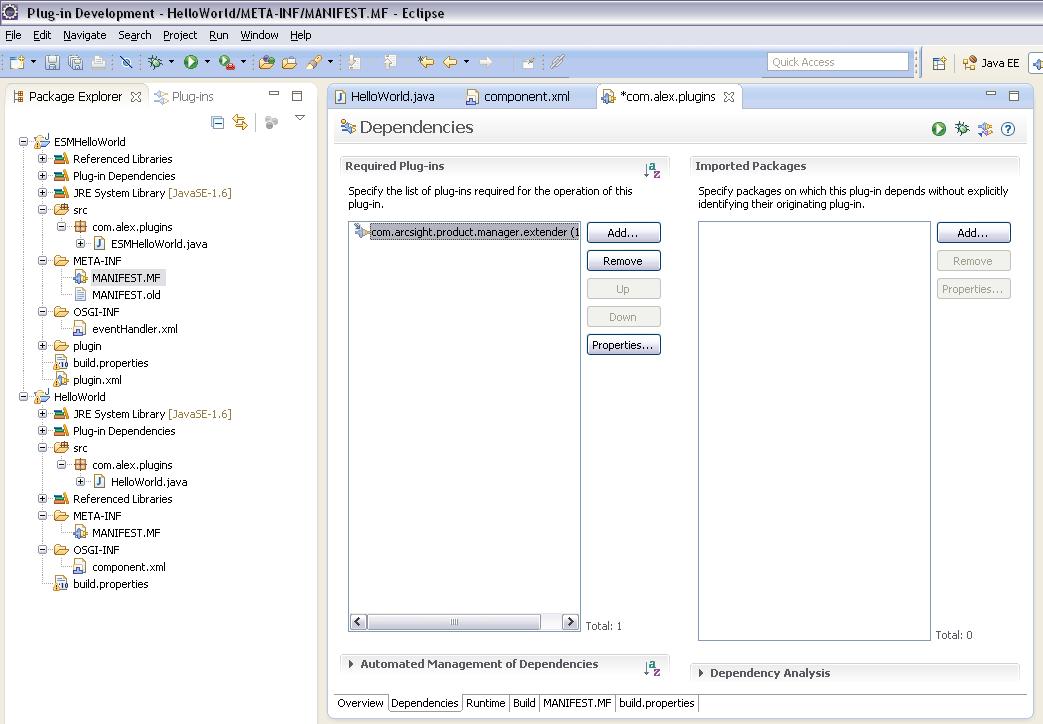The image size is (1043, 724).
Task: Maximize the editor area
Action: [1014, 96]
